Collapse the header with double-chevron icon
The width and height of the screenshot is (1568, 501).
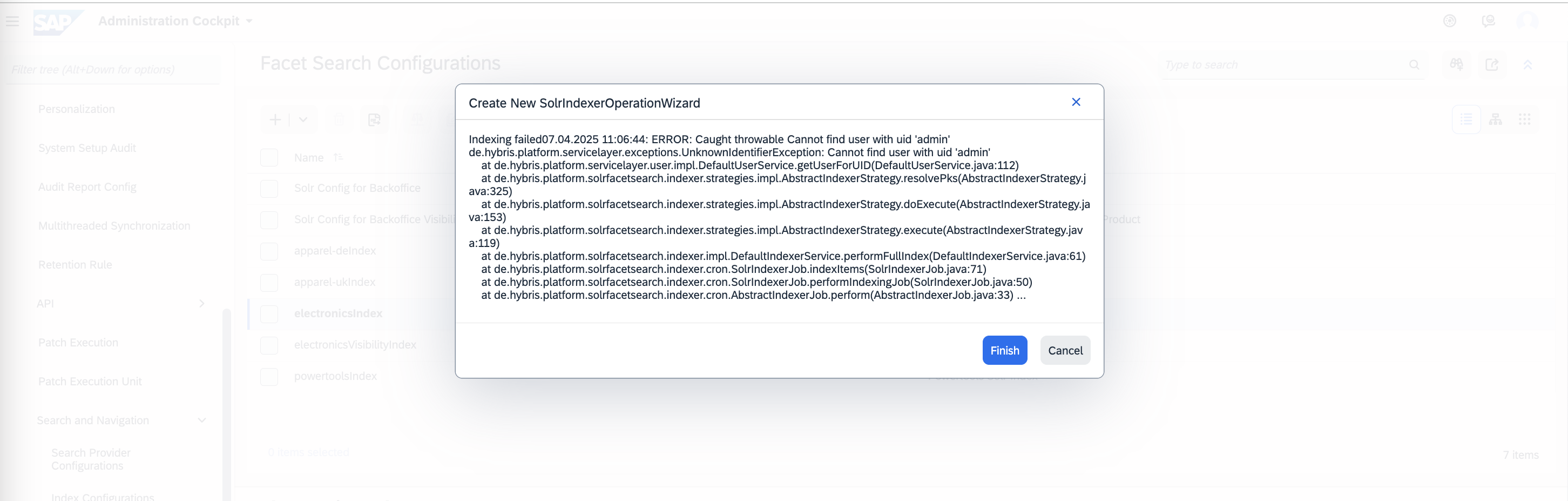pos(1527,65)
